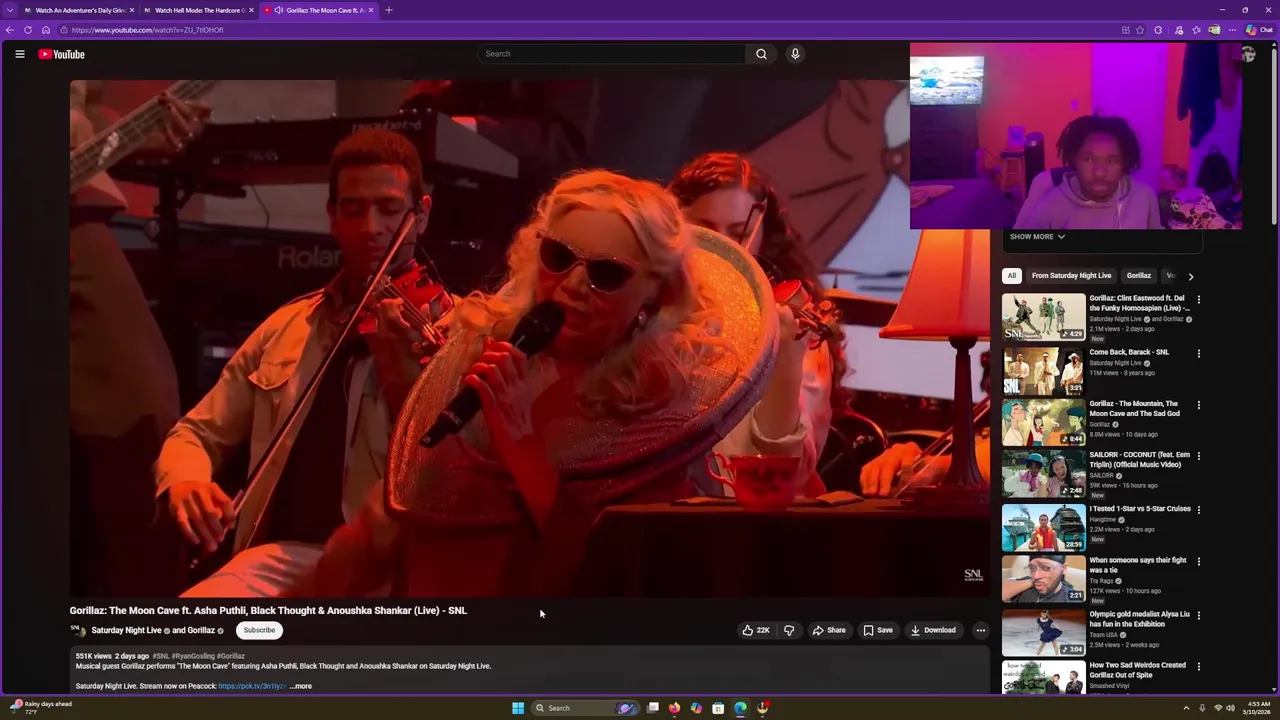This screenshot has width=1280, height=720.
Task: Show hidden system tray icons
Action: [x=1186, y=708]
